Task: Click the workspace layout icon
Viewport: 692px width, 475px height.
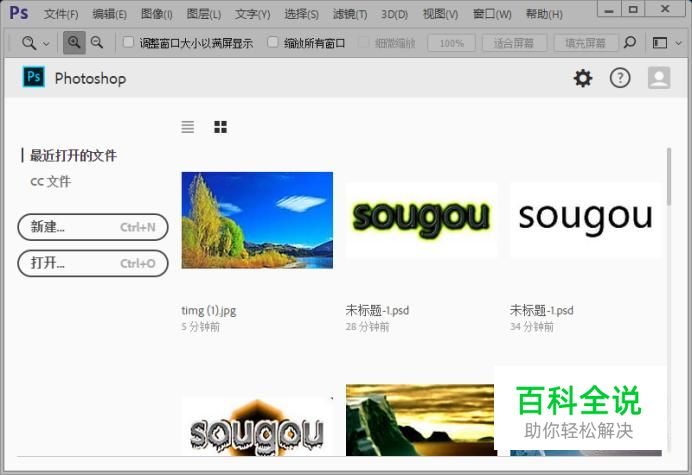Action: coord(660,43)
